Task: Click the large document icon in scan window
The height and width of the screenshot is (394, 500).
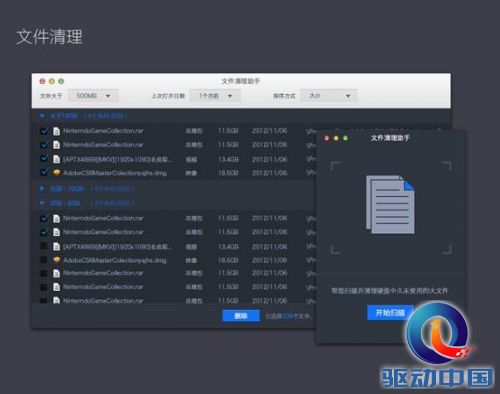Action: click(390, 204)
